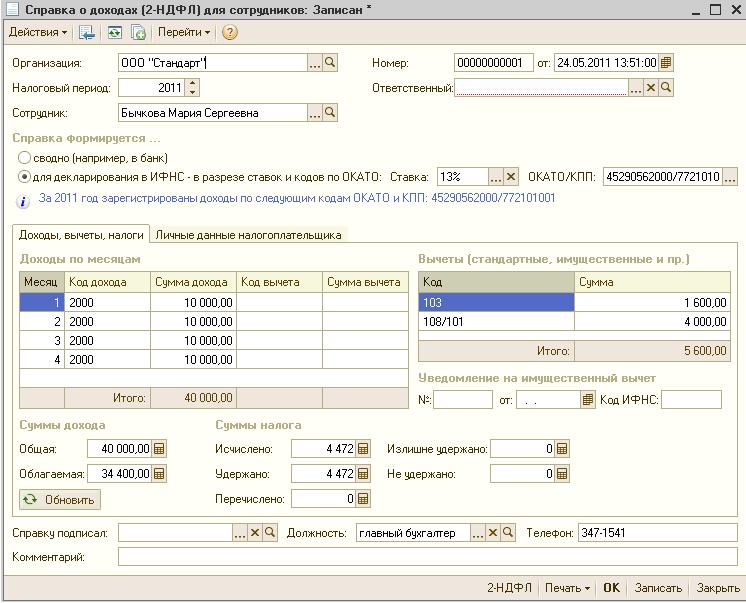Open 'Справку подписал' selection ellipsis button
The image size is (746, 603).
pos(240,533)
